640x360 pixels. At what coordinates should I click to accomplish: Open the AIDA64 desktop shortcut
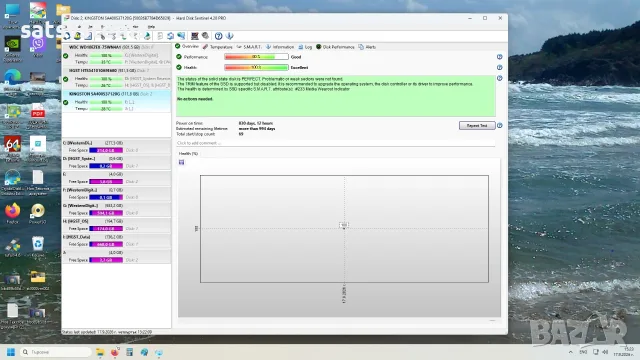12,148
